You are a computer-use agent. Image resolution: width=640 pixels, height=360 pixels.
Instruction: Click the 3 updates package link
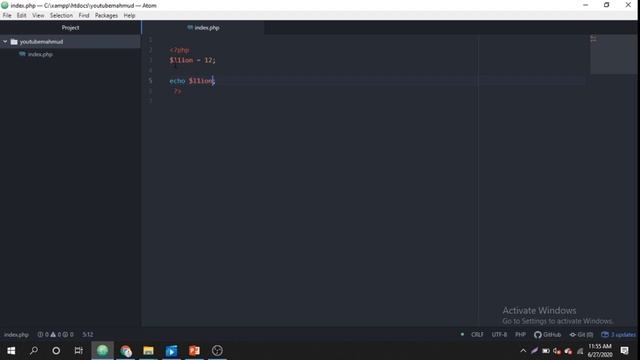(618, 335)
